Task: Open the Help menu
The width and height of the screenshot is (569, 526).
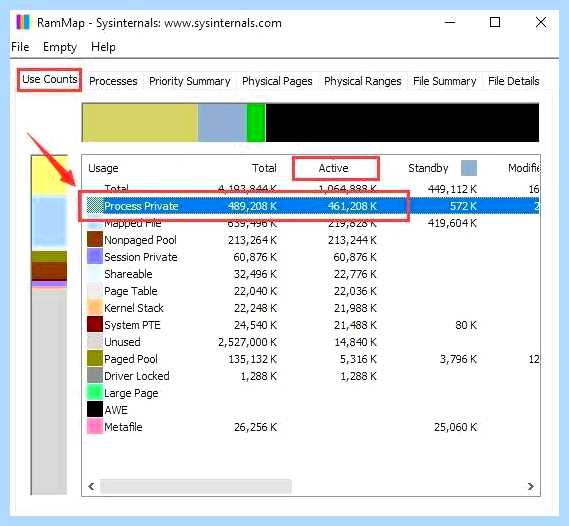Action: [x=103, y=47]
